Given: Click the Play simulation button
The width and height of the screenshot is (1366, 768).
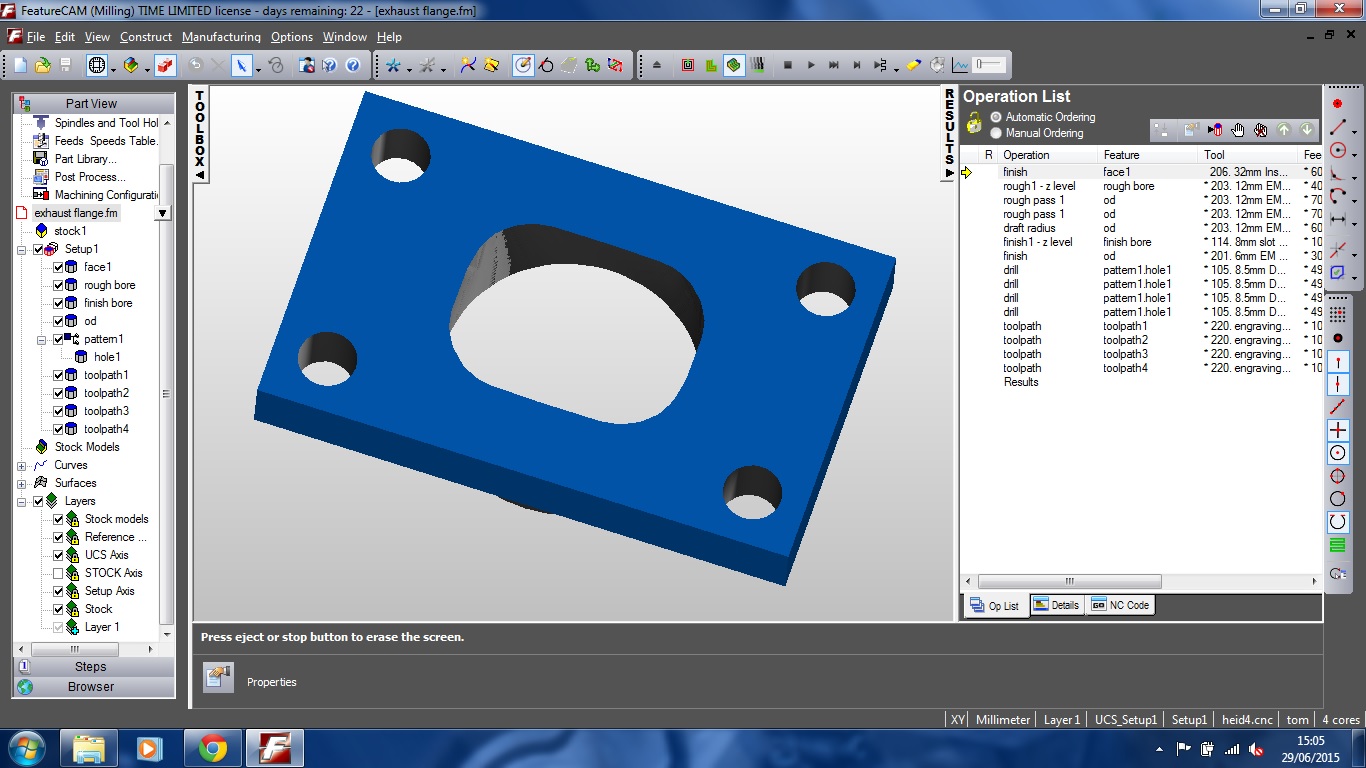Looking at the screenshot, I should click(x=811, y=65).
